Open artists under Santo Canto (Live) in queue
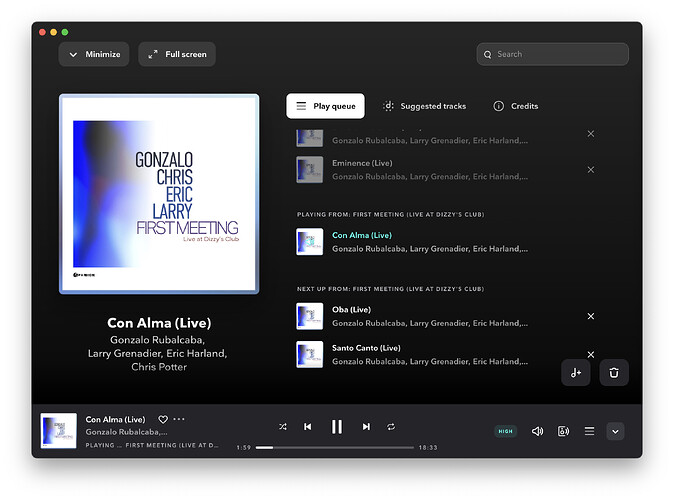The width and height of the screenshot is (674, 499). (430, 361)
